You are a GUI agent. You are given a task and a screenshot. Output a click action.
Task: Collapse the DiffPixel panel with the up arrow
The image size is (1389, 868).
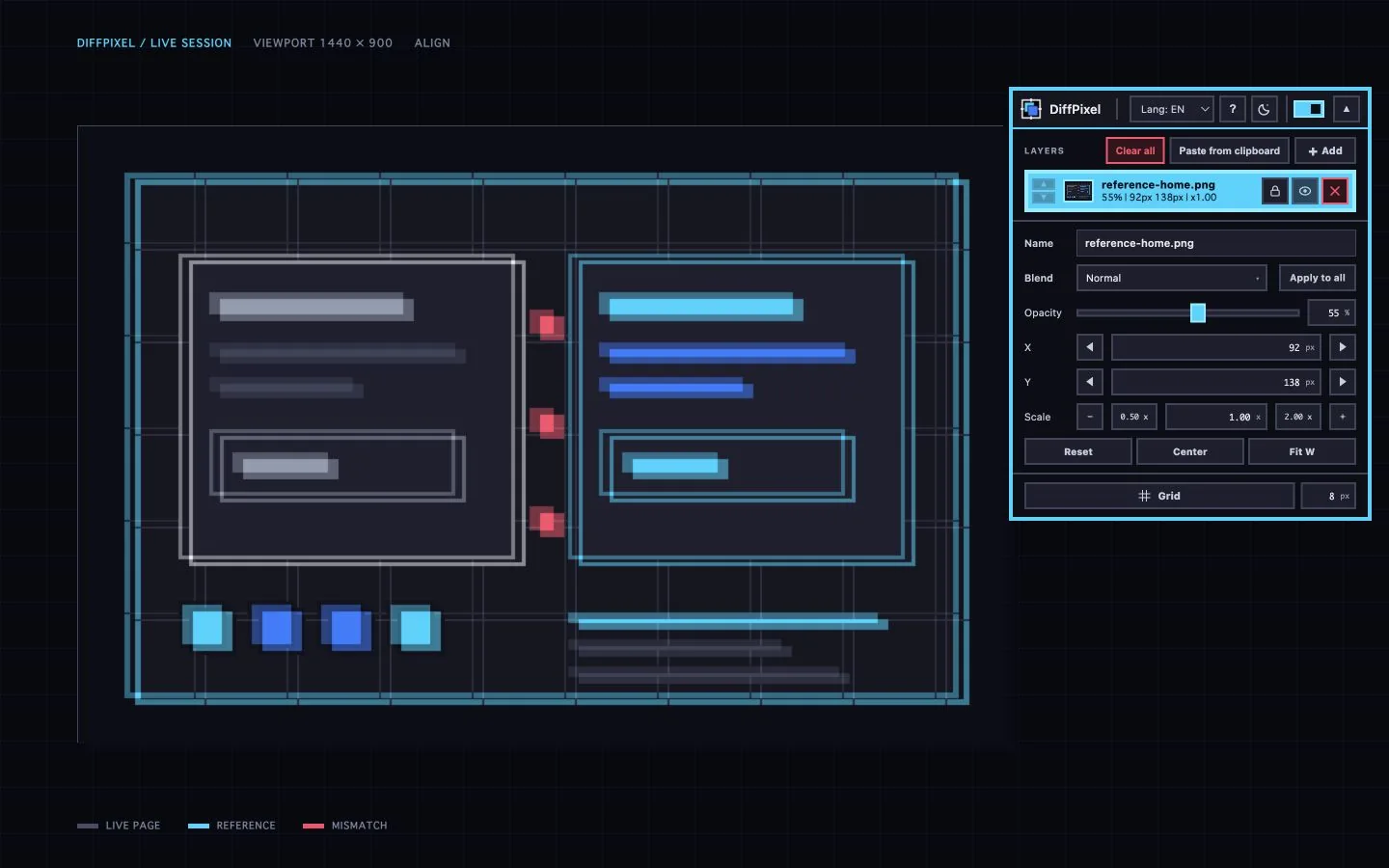click(1347, 109)
